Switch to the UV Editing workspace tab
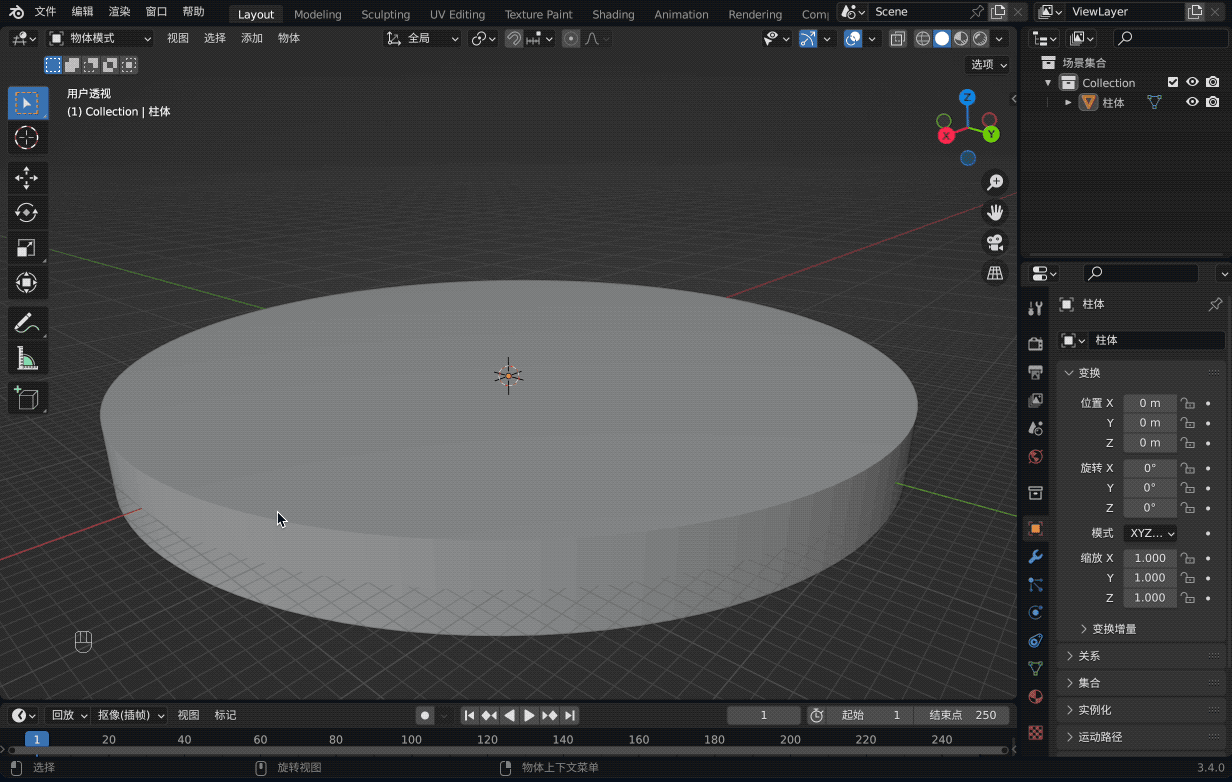The height and width of the screenshot is (782, 1232). (457, 14)
